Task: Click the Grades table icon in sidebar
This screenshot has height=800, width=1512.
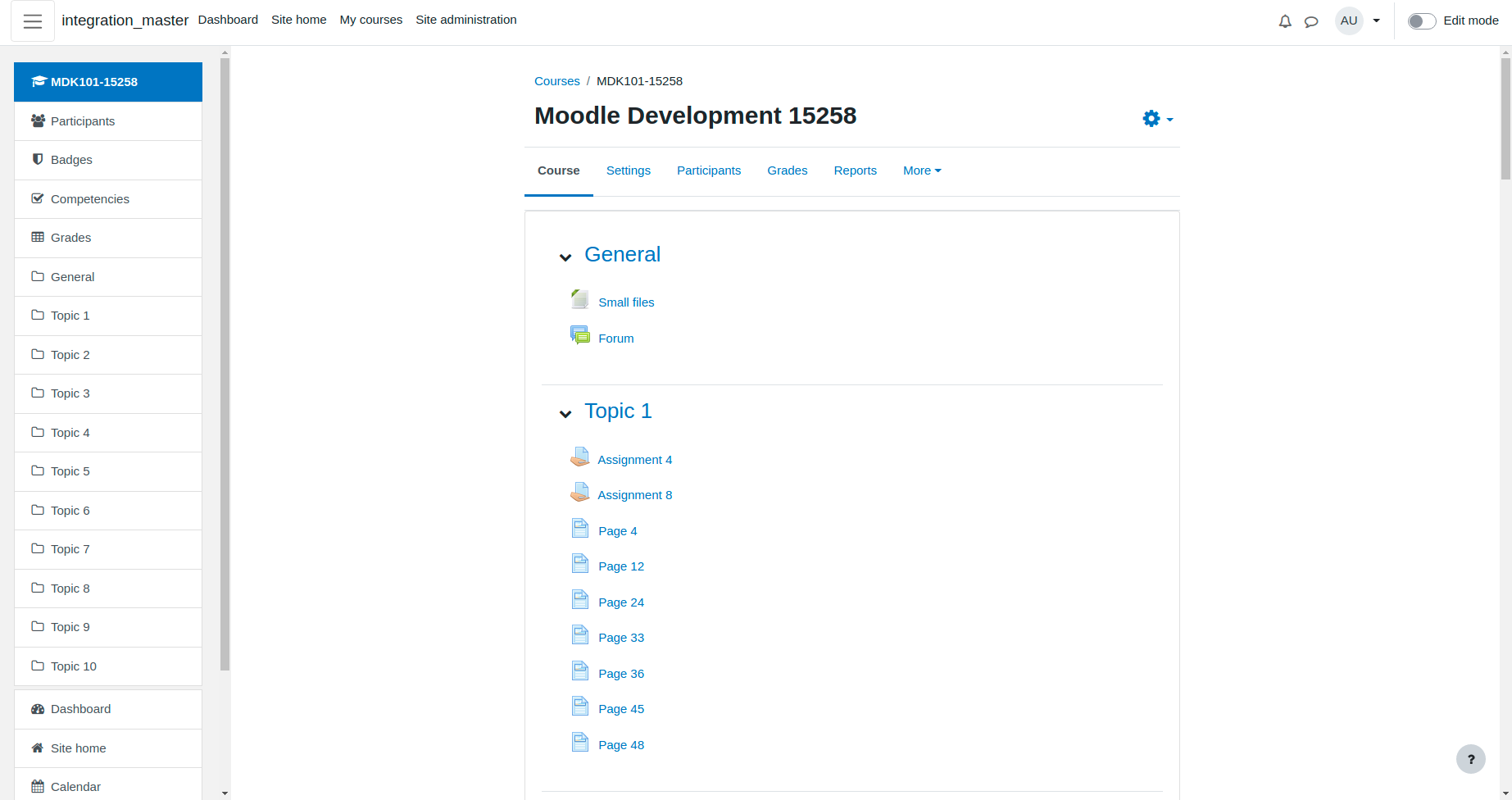Action: click(38, 237)
